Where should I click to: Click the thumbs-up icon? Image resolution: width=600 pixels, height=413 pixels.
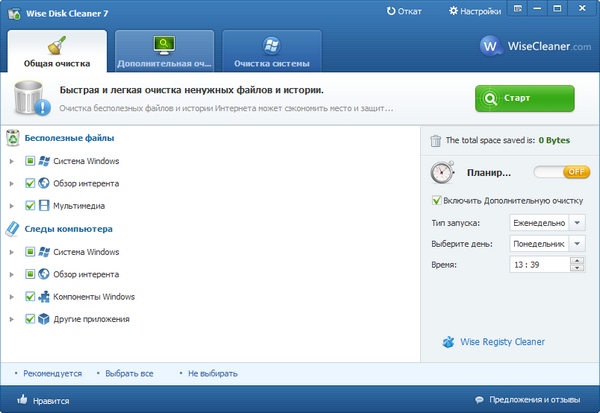click(x=22, y=400)
